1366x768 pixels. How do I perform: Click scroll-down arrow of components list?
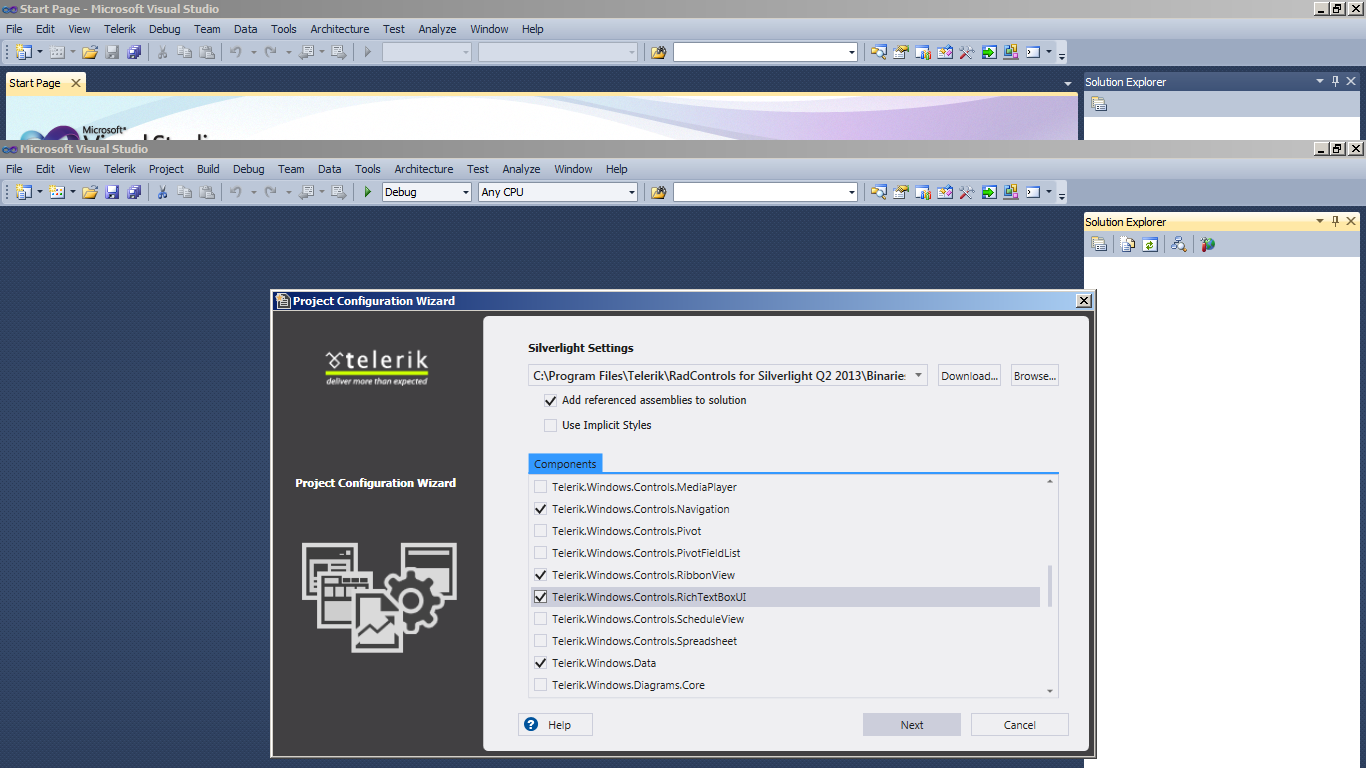1050,691
